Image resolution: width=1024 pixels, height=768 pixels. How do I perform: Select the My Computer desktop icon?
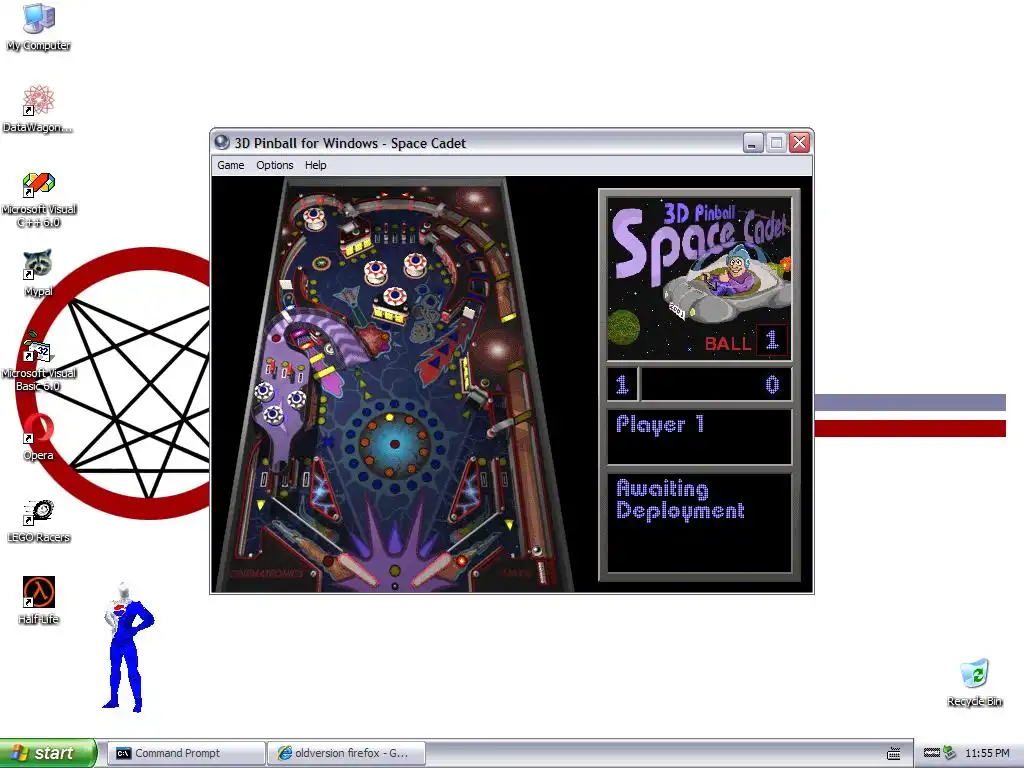[39, 27]
